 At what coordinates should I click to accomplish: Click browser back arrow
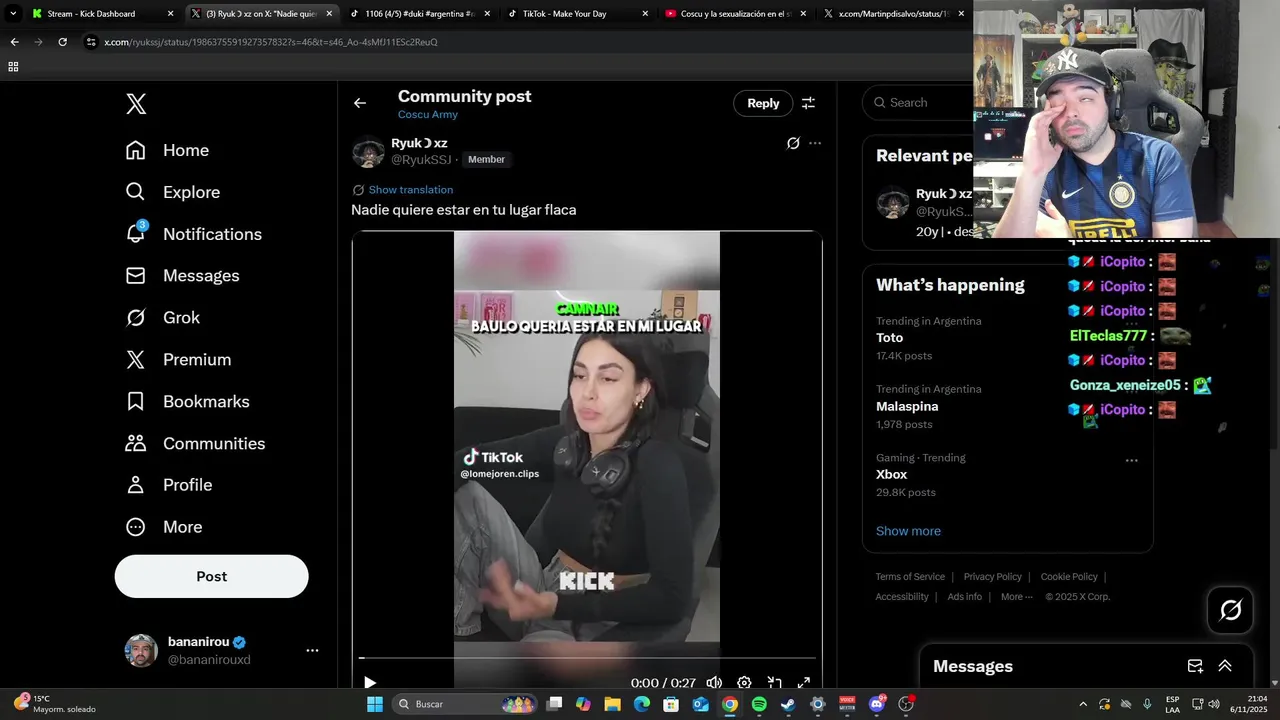[x=14, y=42]
